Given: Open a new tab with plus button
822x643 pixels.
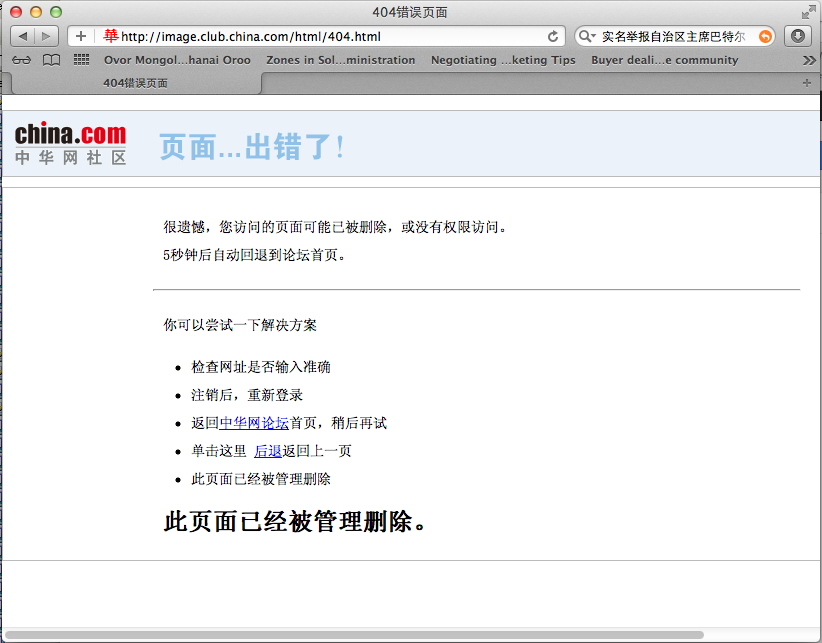Looking at the screenshot, I should click(807, 83).
